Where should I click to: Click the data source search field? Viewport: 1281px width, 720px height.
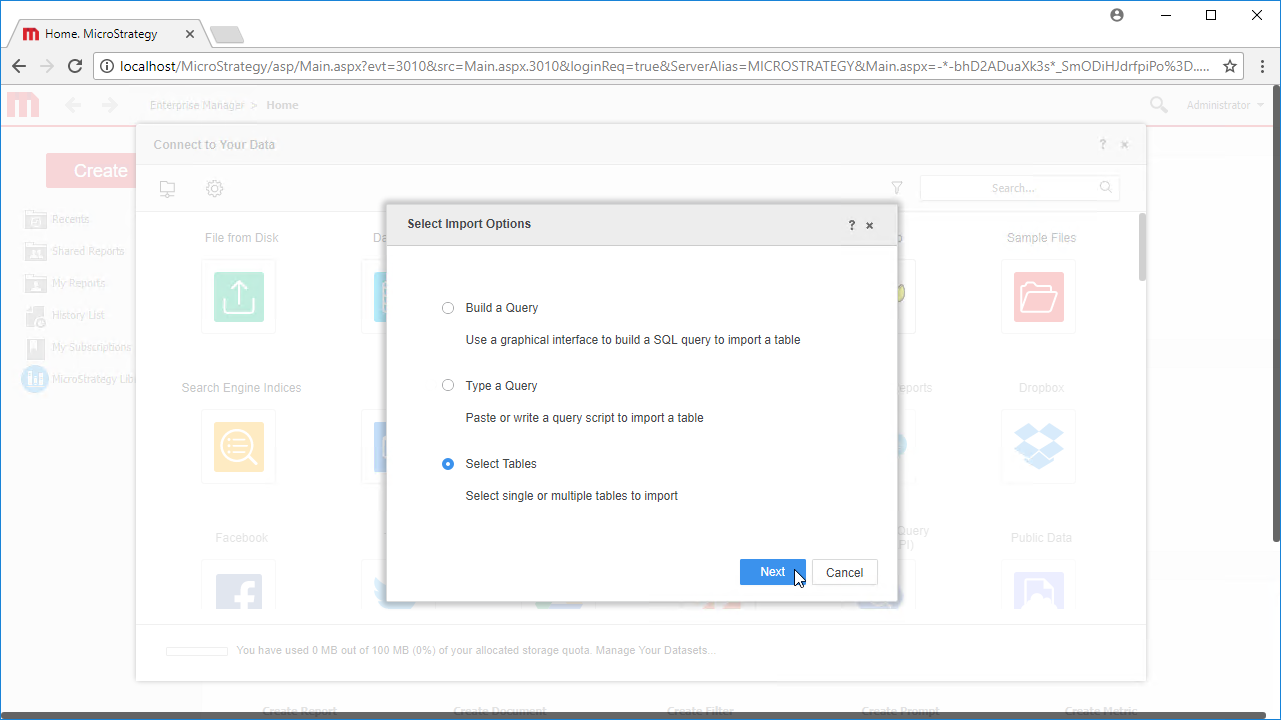[1013, 188]
